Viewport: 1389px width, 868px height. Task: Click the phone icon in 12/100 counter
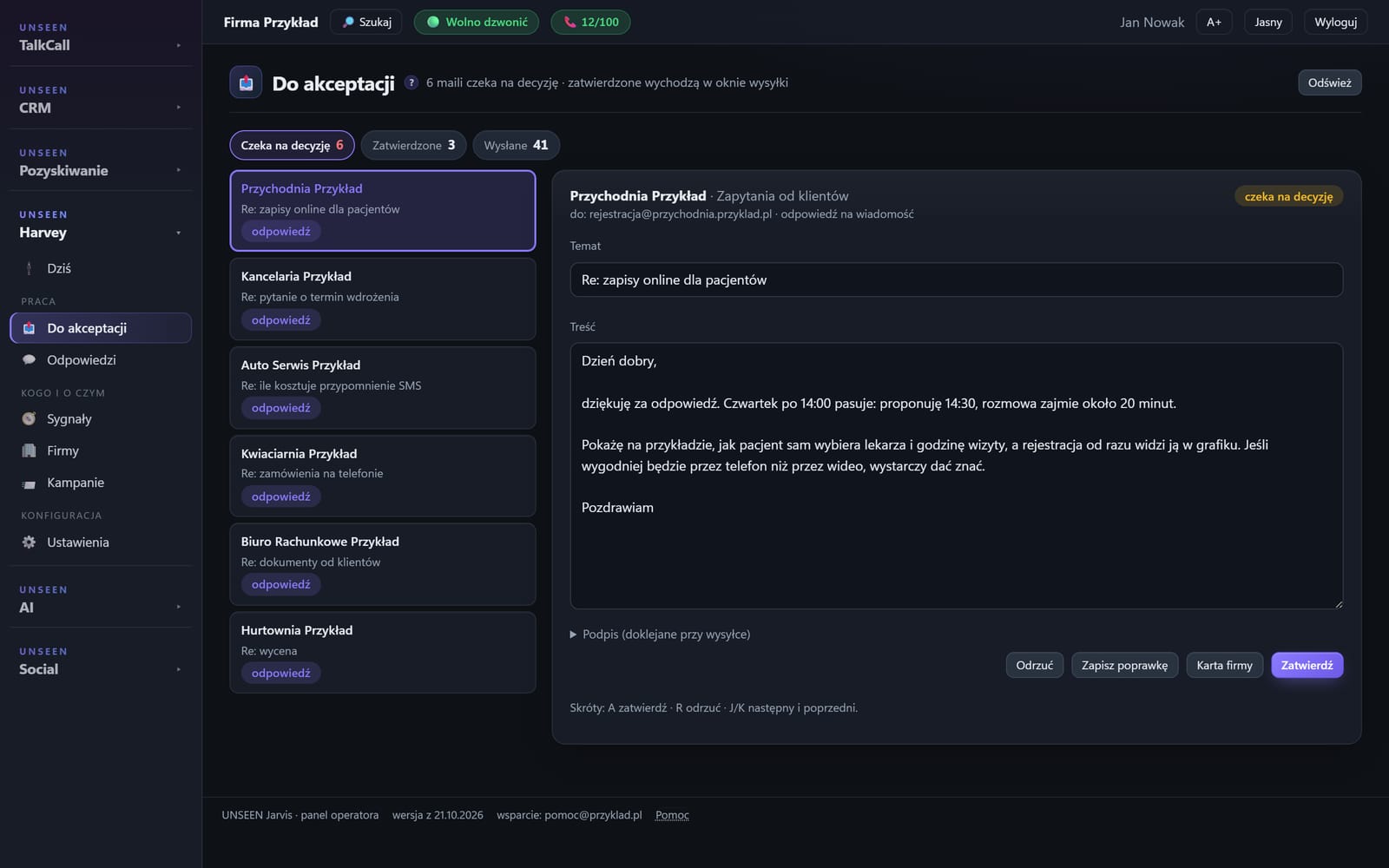tap(569, 22)
